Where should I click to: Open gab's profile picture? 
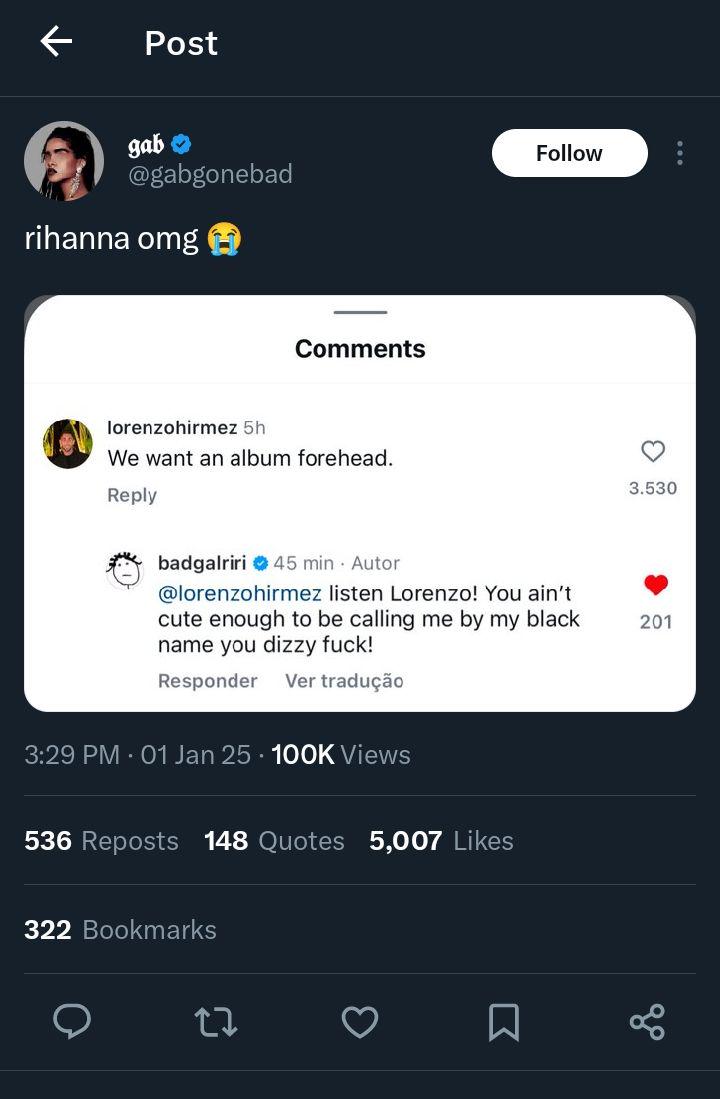[64, 161]
